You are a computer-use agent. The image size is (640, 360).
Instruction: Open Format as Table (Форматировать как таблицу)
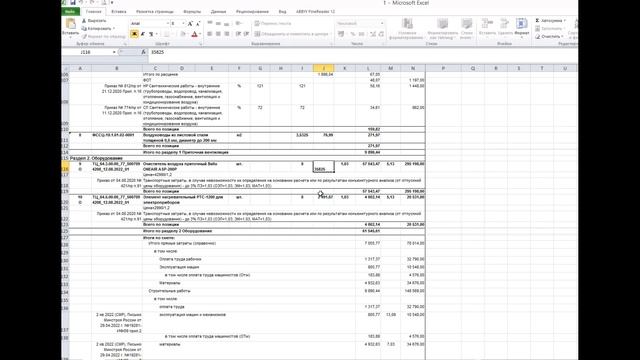(x=442, y=29)
